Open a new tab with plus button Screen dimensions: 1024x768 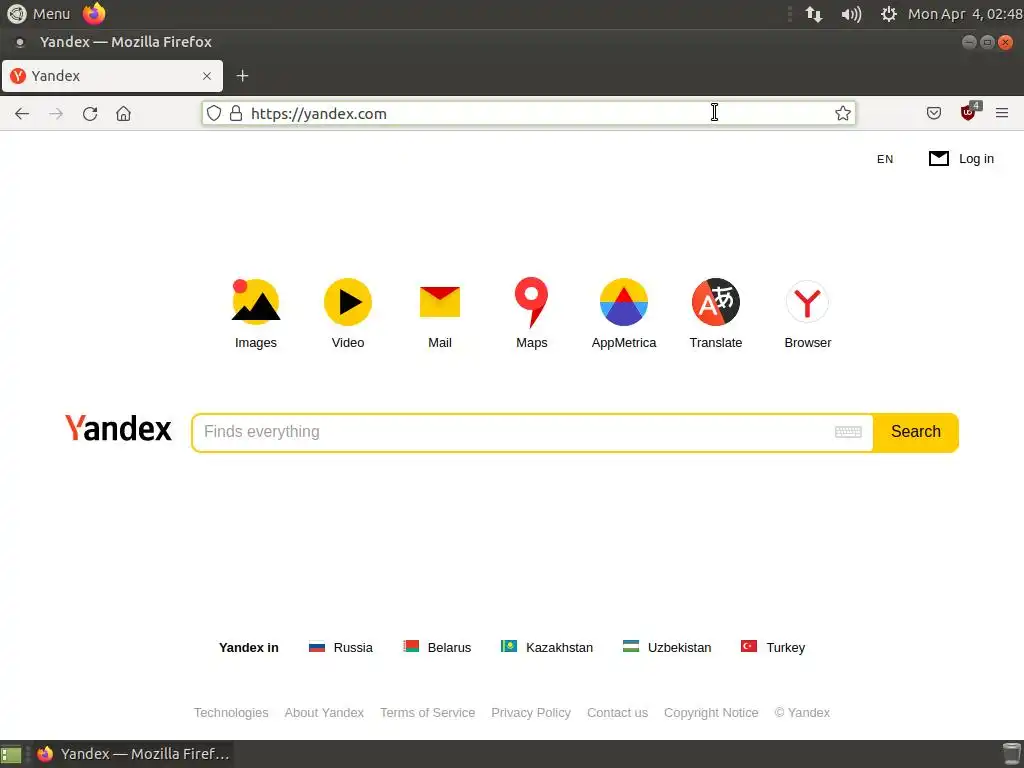click(242, 76)
